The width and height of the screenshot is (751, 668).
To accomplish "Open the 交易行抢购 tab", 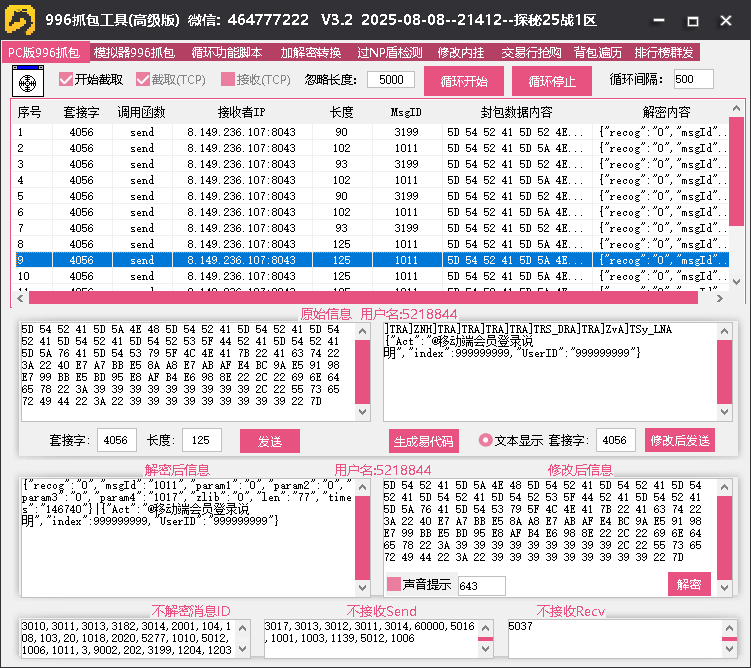I will [x=531, y=53].
